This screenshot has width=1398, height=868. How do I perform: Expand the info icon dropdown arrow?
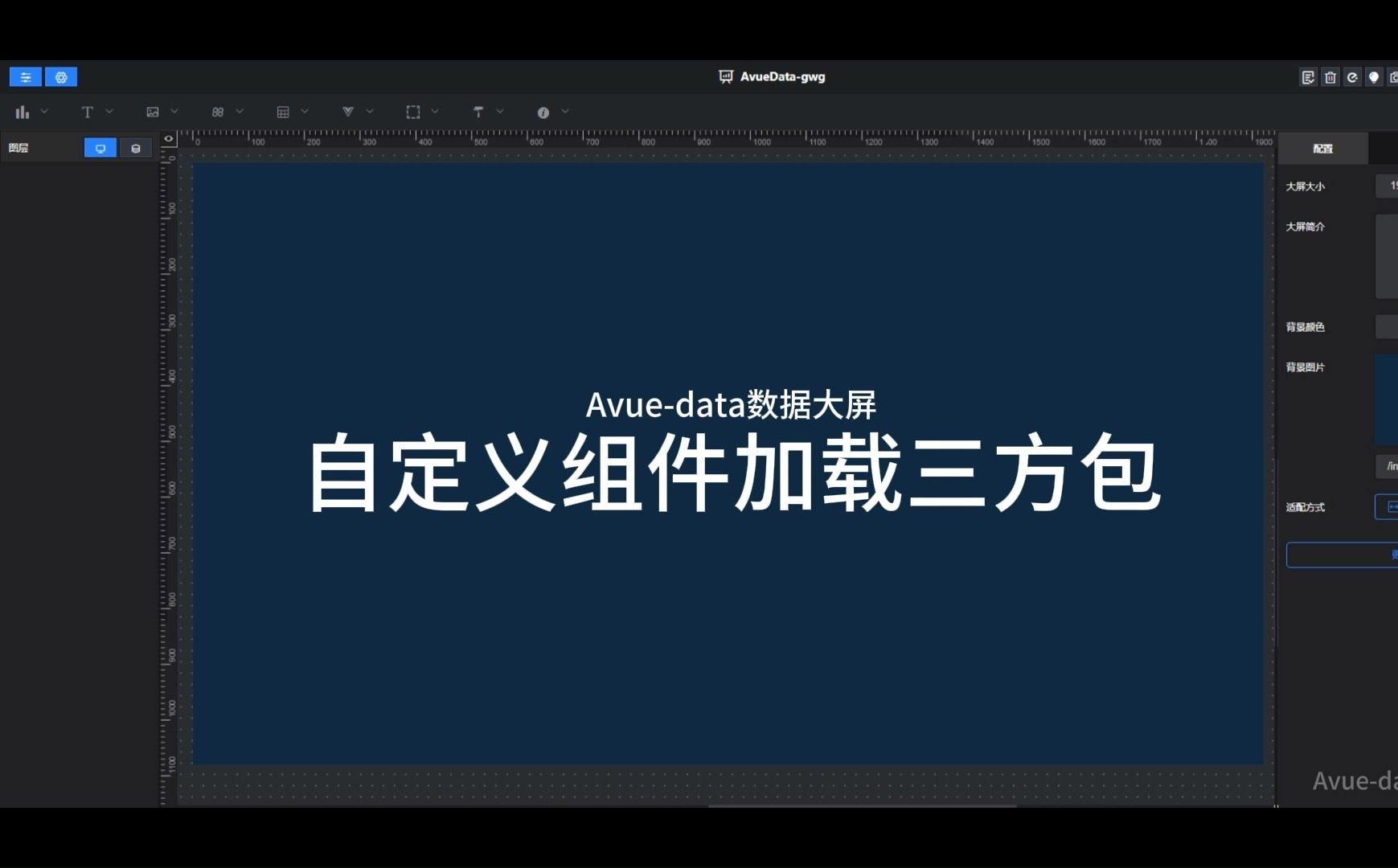point(565,112)
